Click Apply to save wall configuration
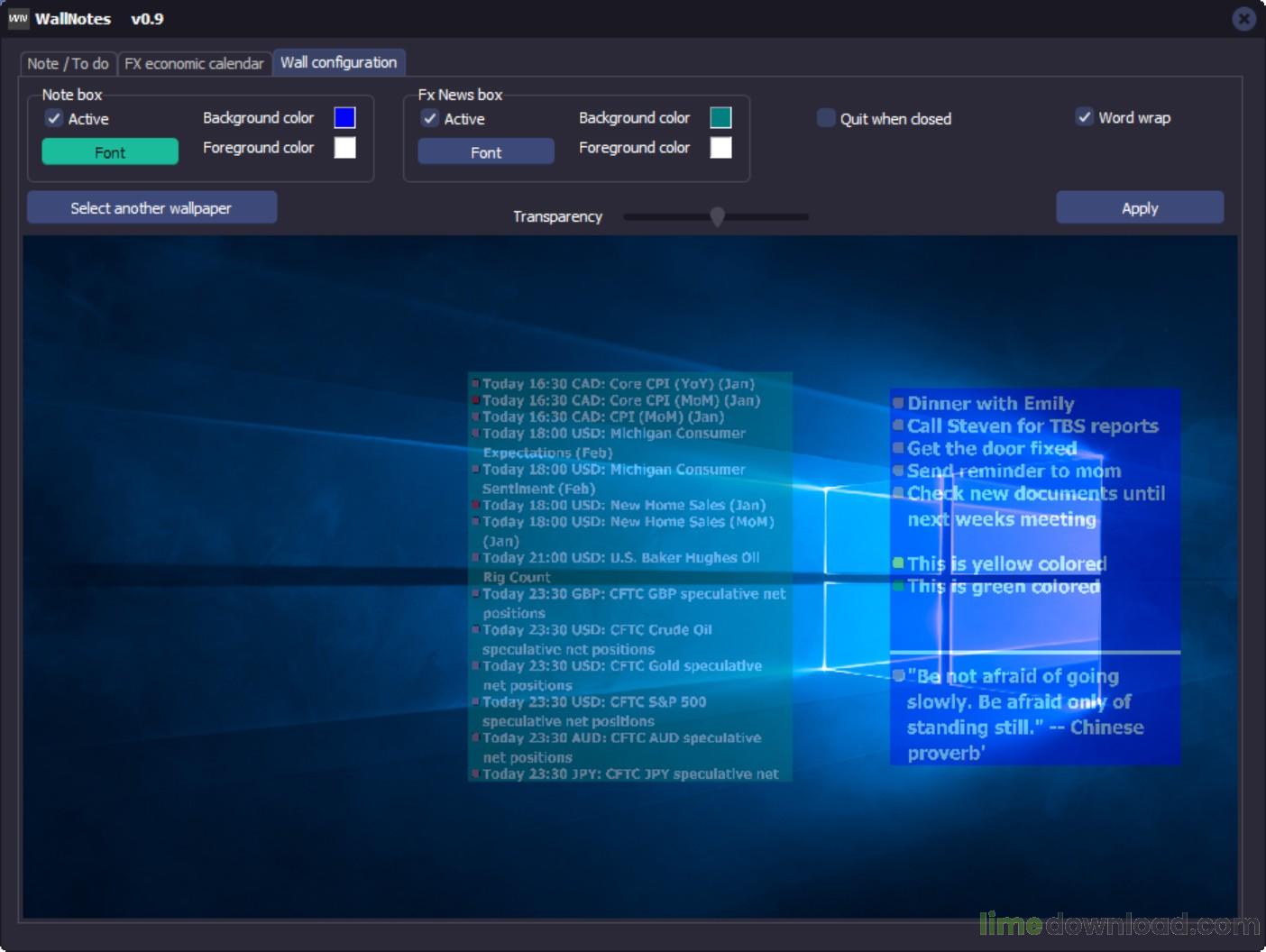1266x952 pixels. (x=1139, y=207)
